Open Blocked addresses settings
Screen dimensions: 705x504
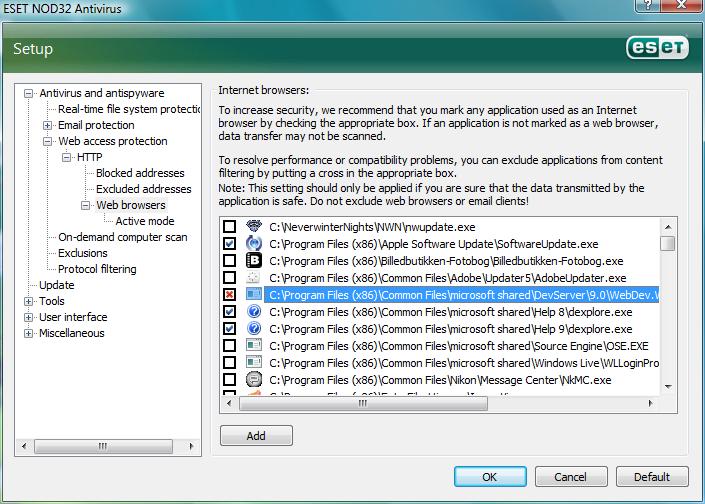coord(140,173)
